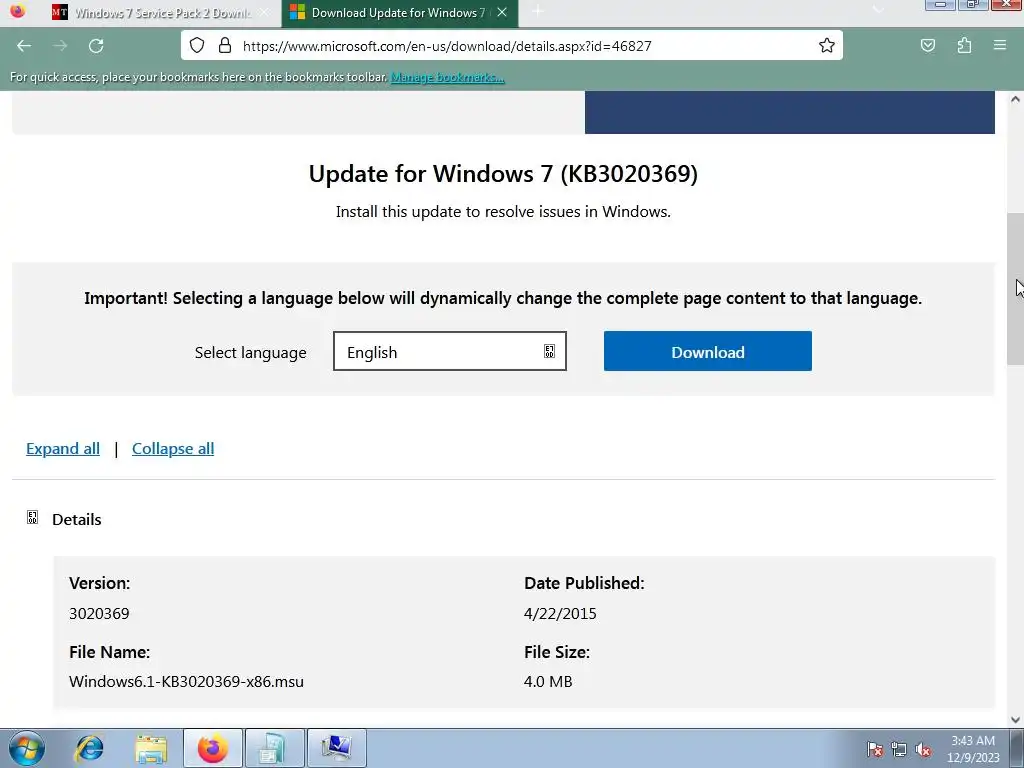Click the scrollbar up arrow
The height and width of the screenshot is (768, 1024).
click(1015, 99)
